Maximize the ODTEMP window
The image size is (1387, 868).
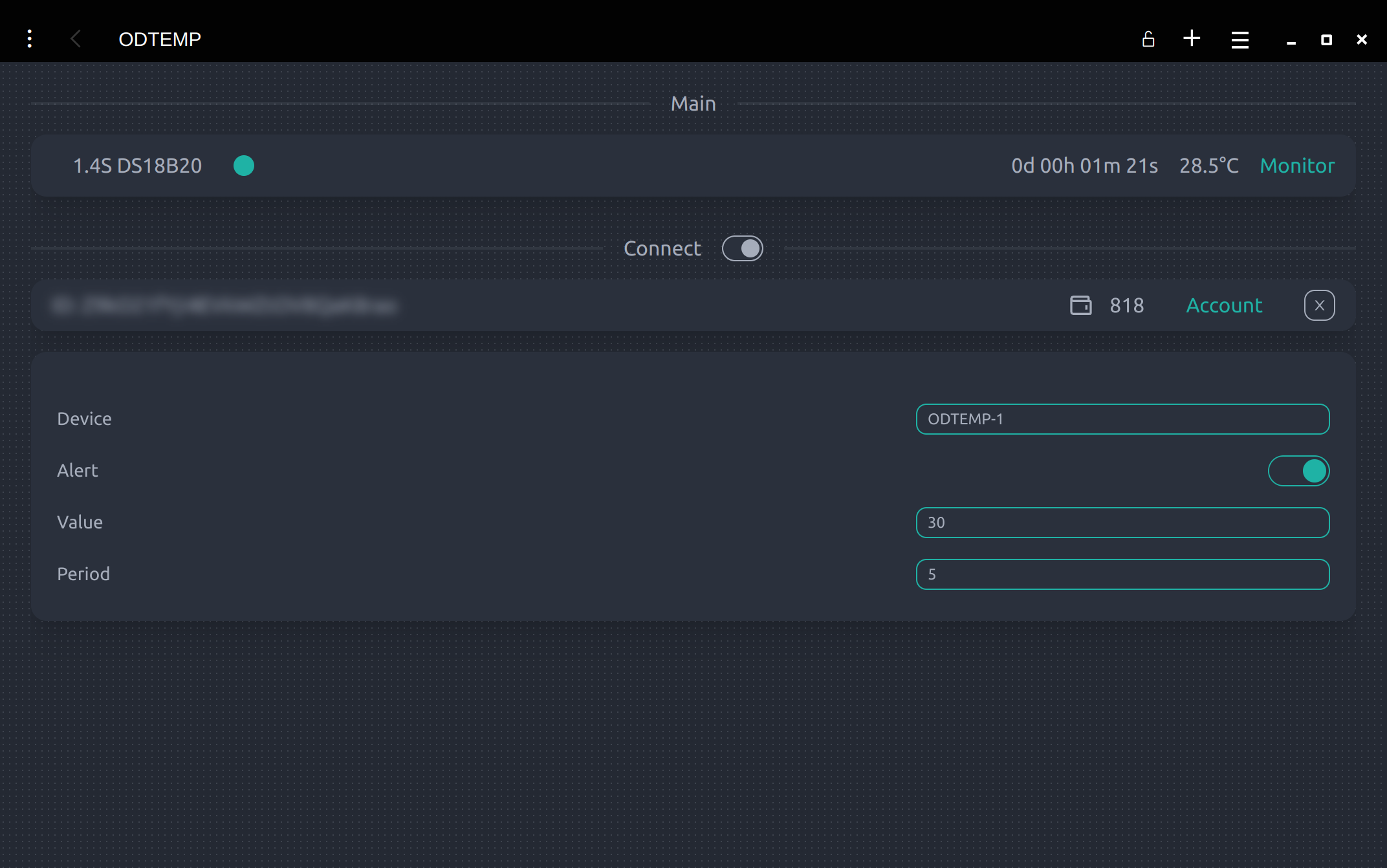[x=1326, y=39]
